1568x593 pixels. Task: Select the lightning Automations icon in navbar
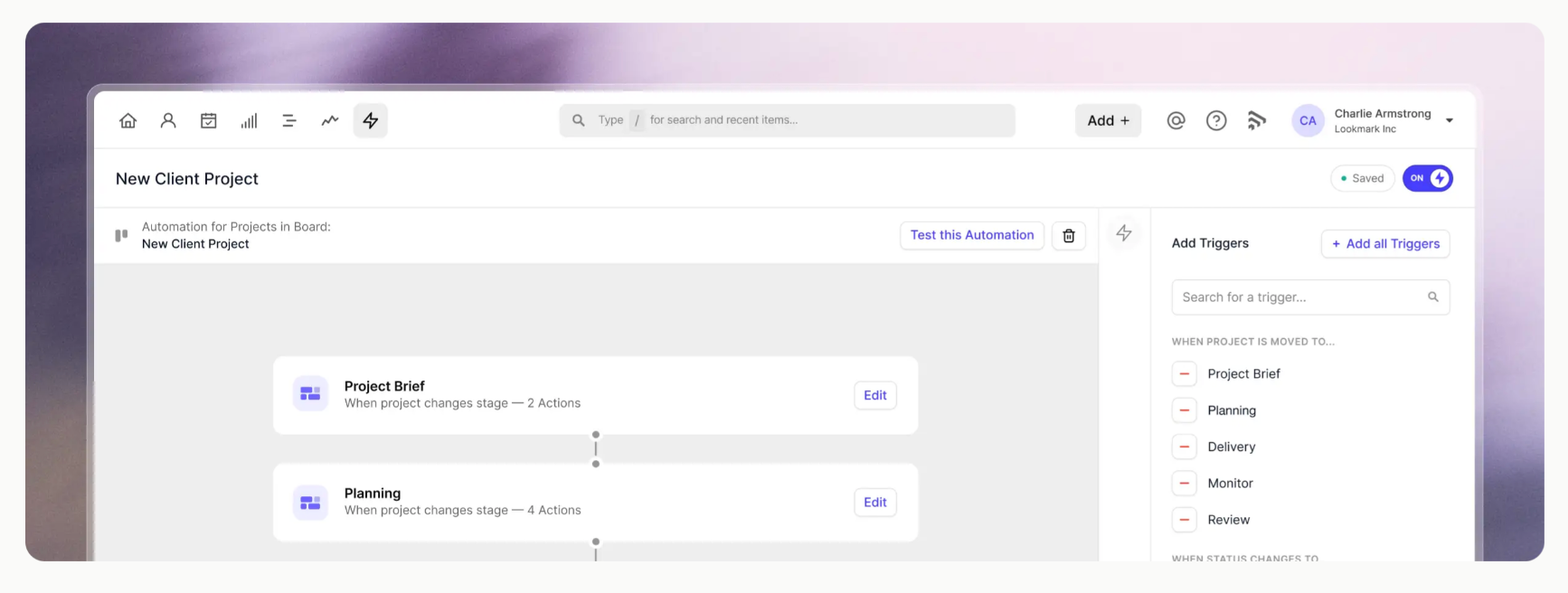[x=371, y=120]
